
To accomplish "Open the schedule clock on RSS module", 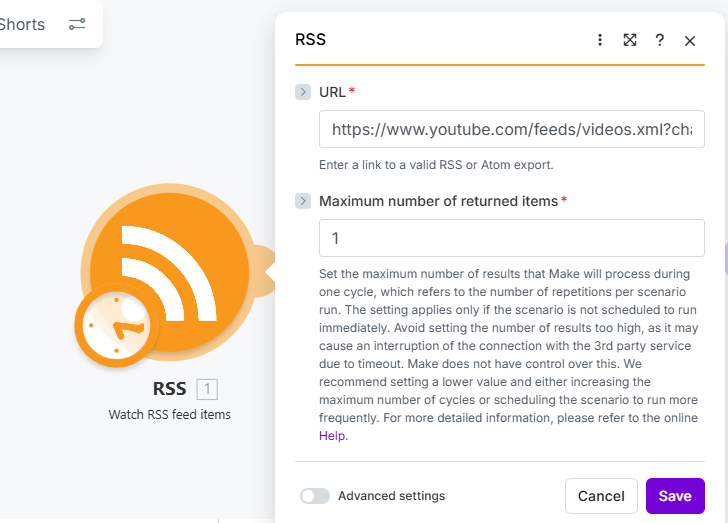I will click(116, 325).
